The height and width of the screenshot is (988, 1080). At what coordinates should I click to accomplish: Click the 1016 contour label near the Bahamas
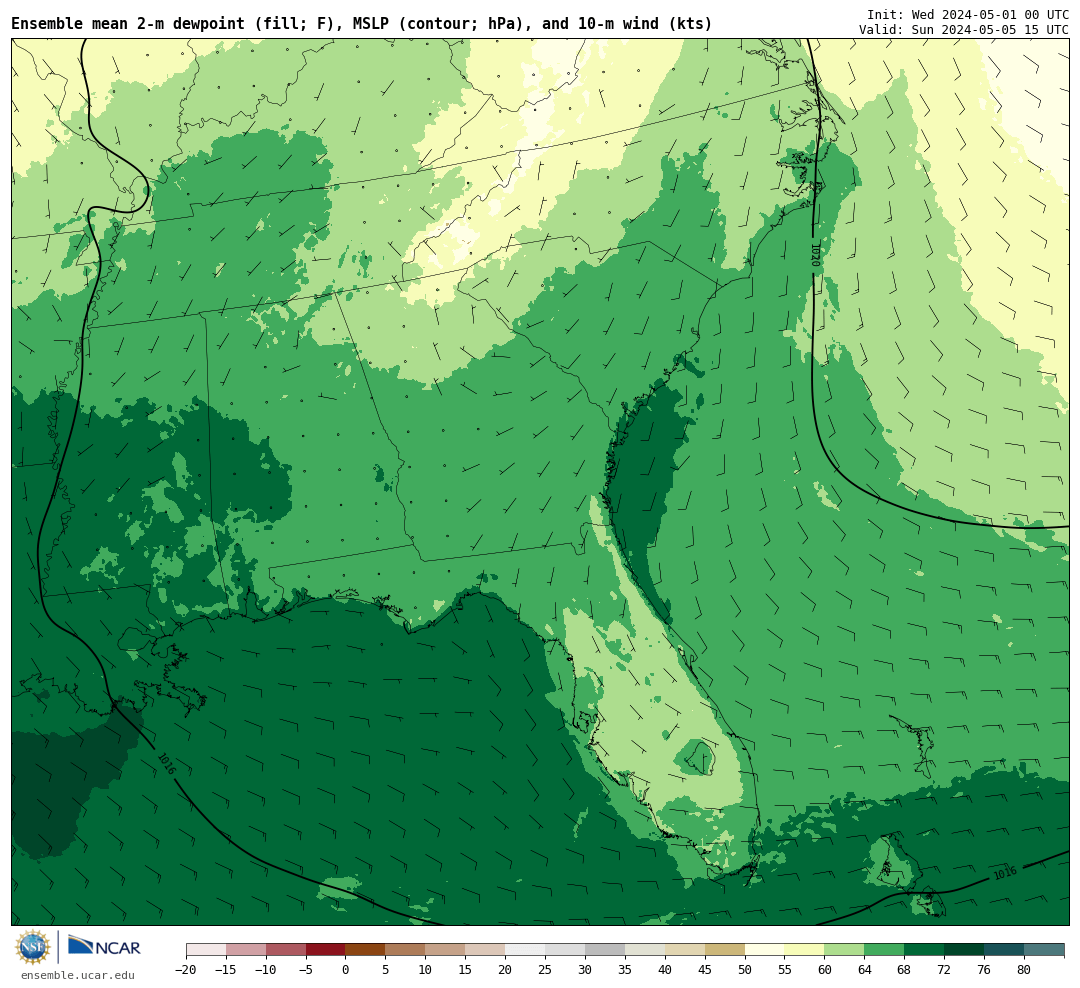(1005, 873)
